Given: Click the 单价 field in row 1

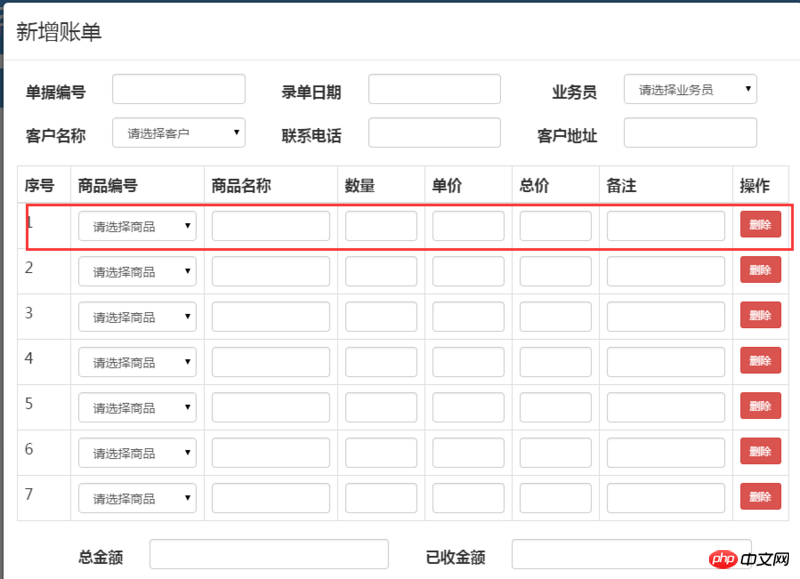Looking at the screenshot, I should click(468, 226).
